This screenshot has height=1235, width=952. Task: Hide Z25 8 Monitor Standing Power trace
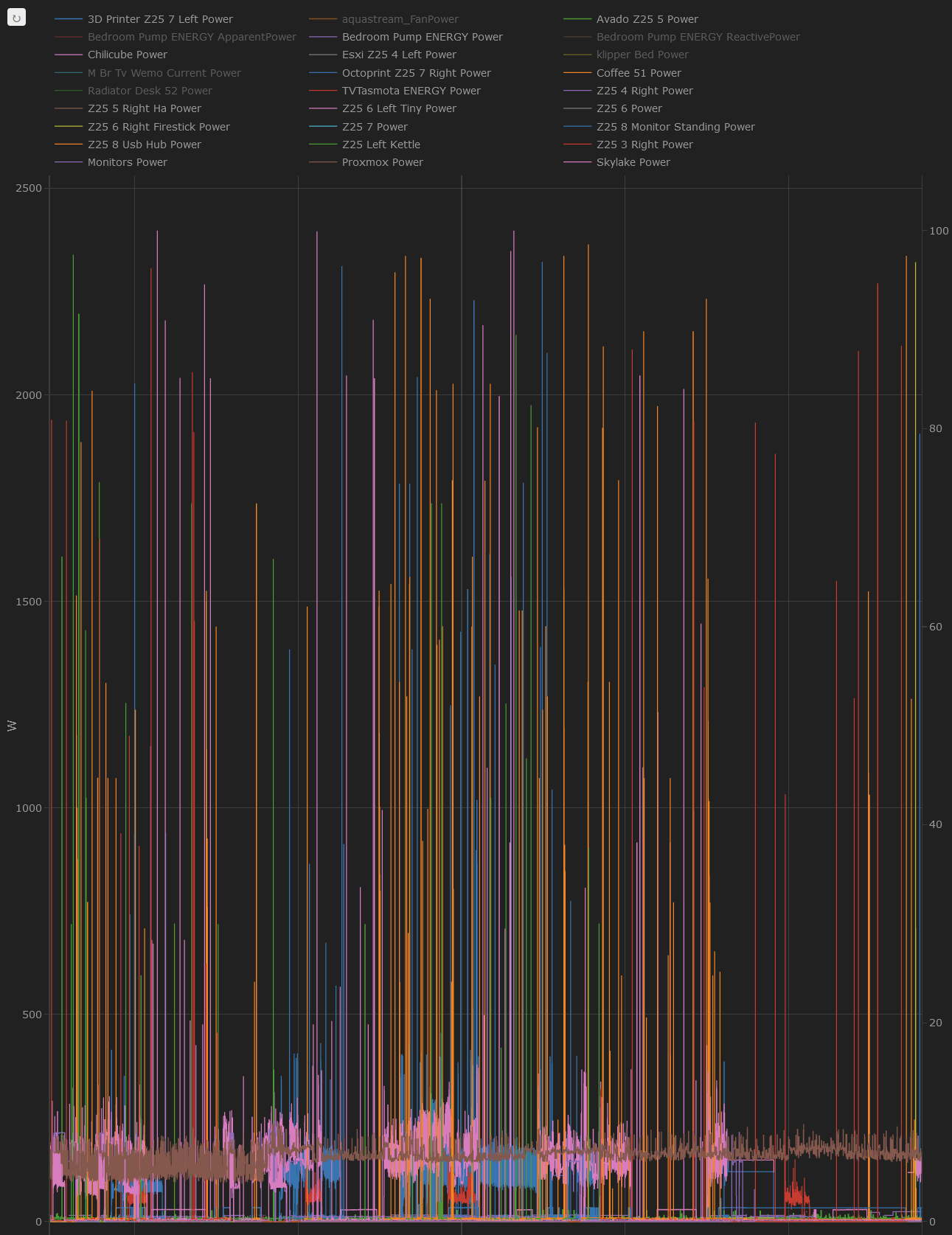(675, 127)
